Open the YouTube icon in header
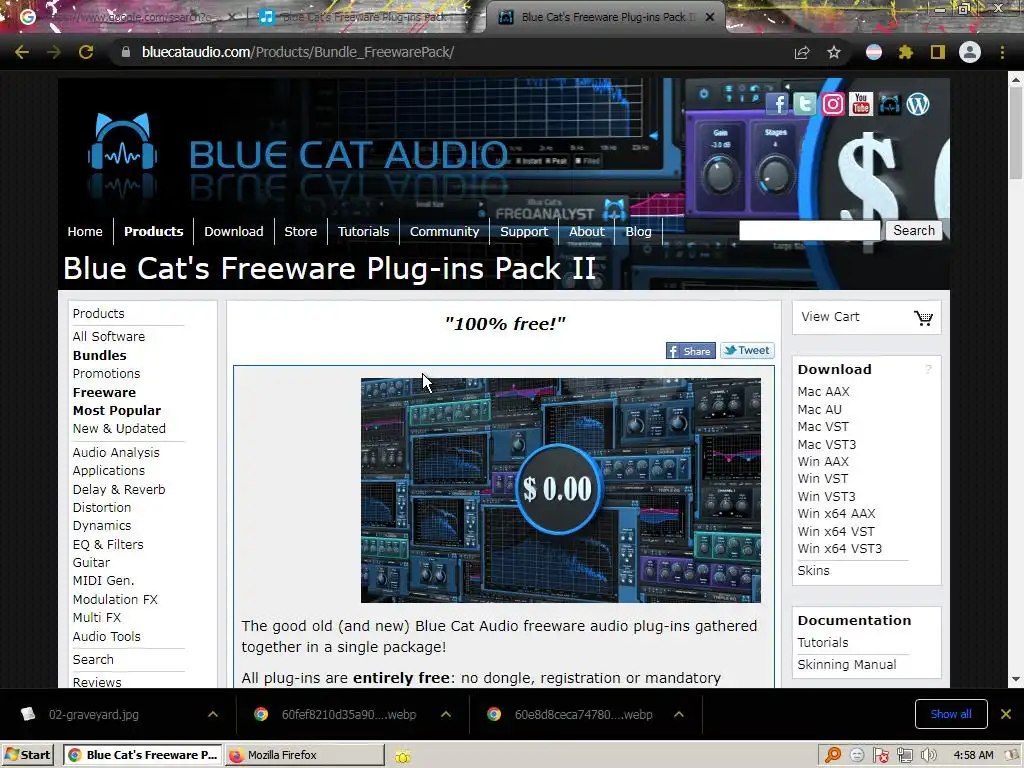This screenshot has width=1024, height=768. point(861,104)
